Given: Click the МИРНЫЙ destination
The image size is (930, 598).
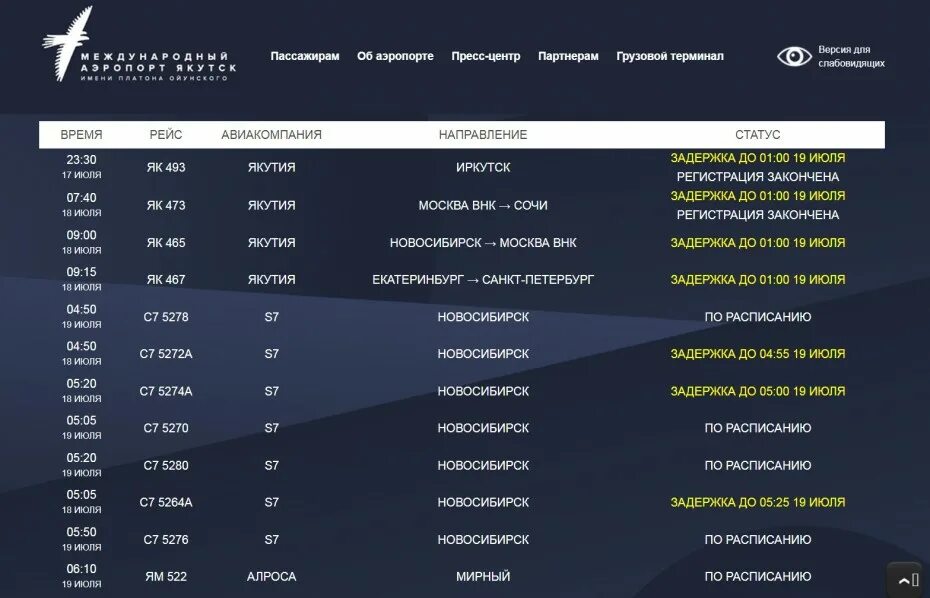Looking at the screenshot, I should click(x=483, y=576).
